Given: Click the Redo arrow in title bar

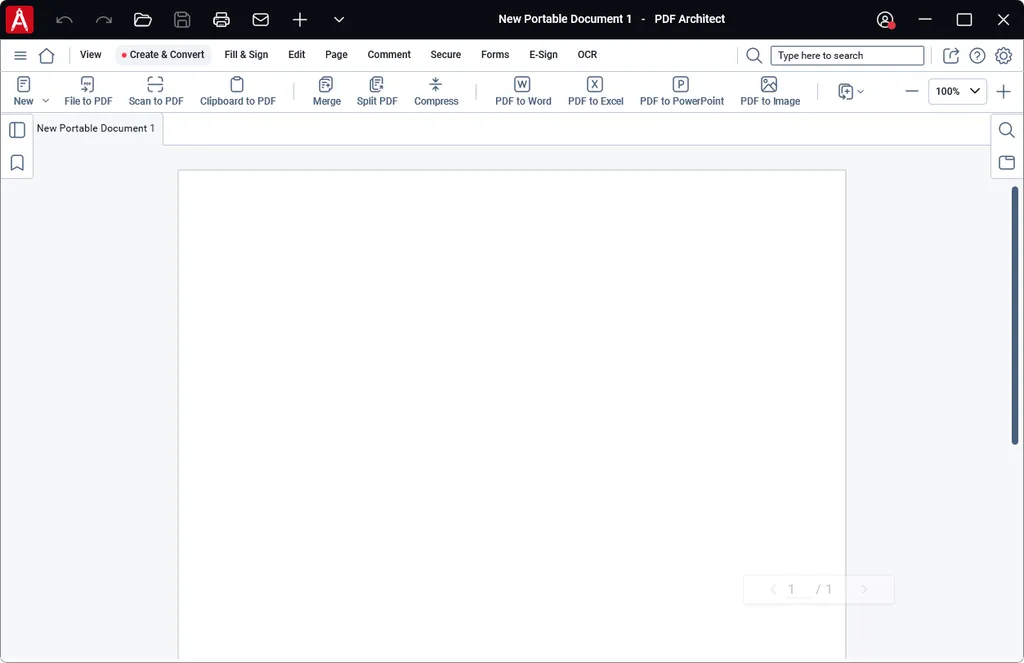Looking at the screenshot, I should click(104, 20).
